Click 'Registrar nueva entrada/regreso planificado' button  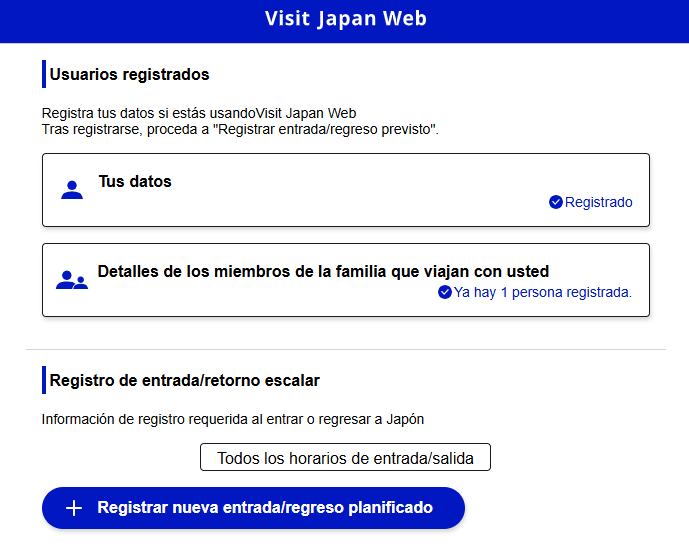tap(254, 508)
